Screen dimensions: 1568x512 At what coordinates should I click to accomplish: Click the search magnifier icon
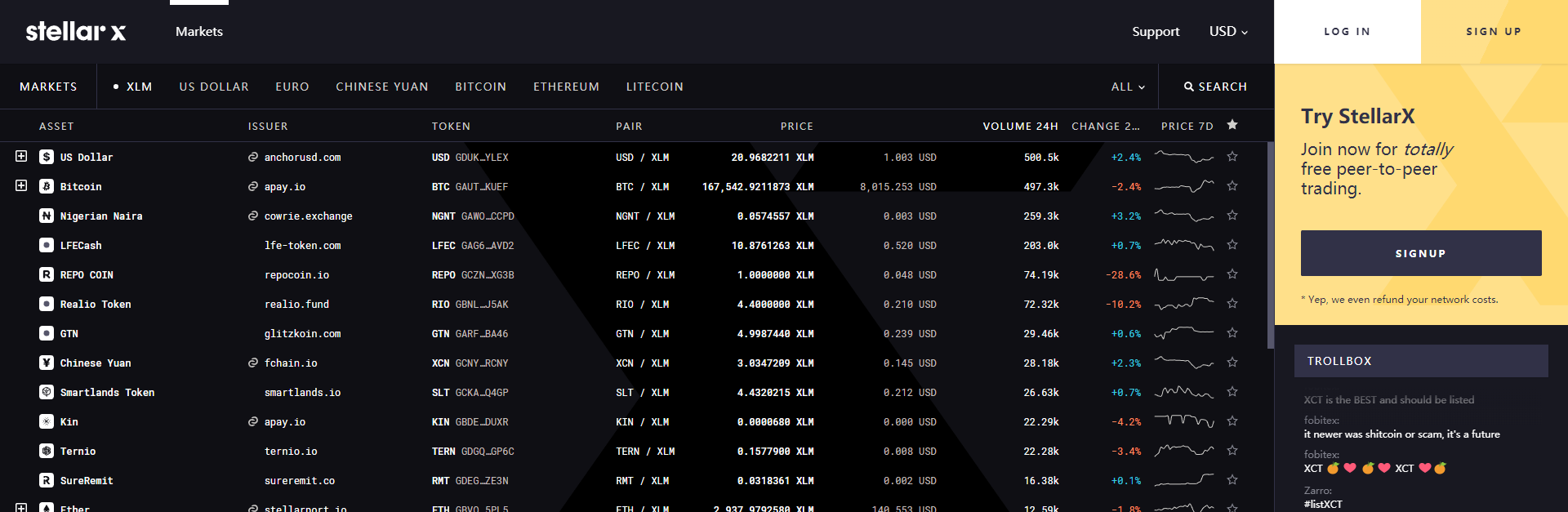point(1189,87)
